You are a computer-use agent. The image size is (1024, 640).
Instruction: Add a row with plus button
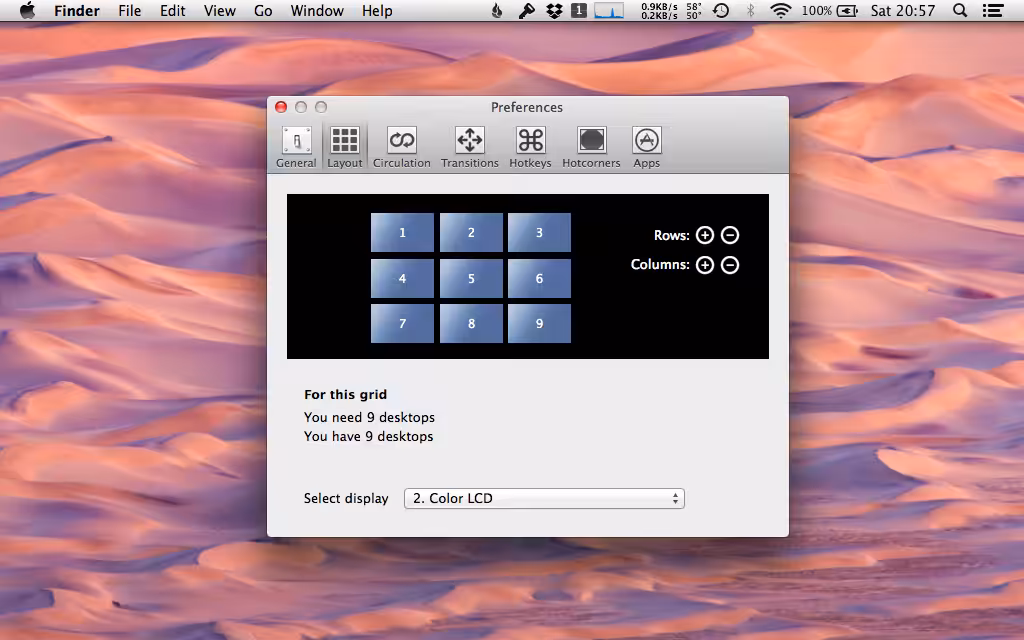tap(705, 235)
